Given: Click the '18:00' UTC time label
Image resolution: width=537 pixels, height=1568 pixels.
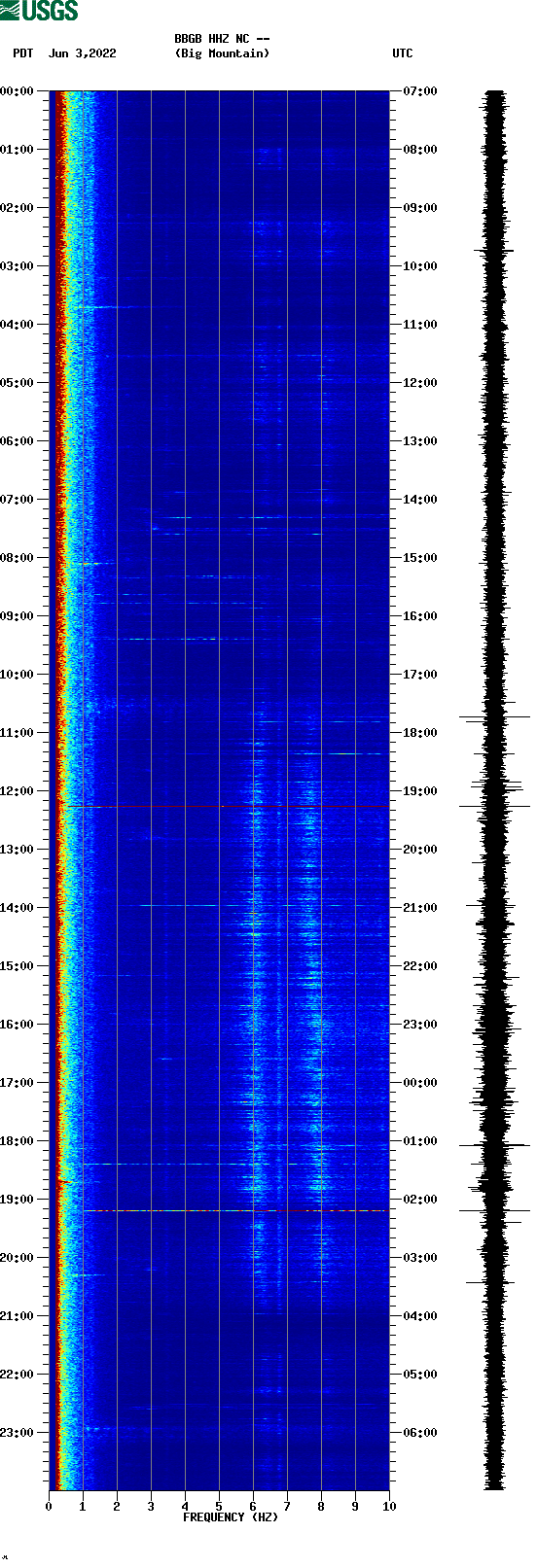Looking at the screenshot, I should [420, 733].
